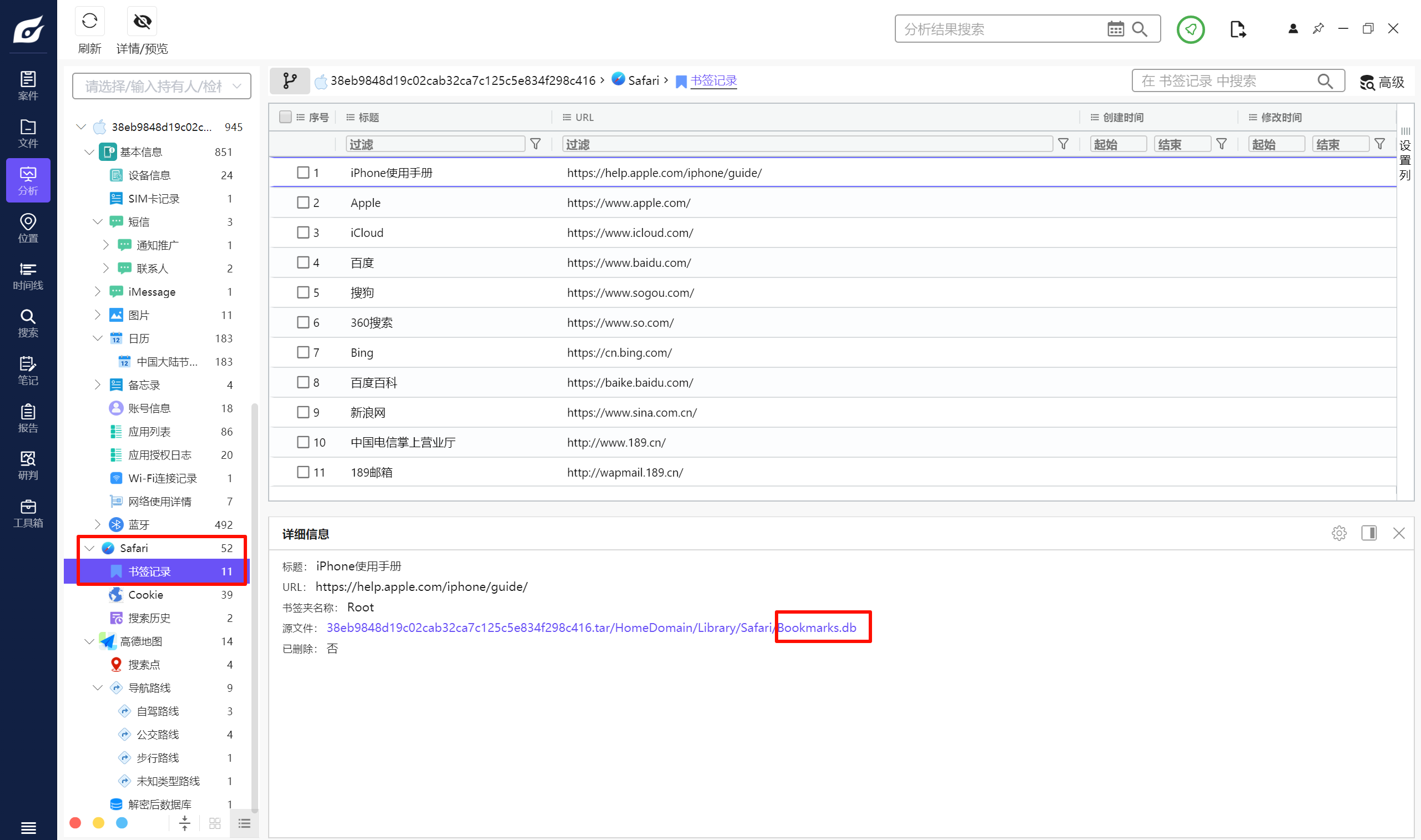Viewport: 1421px width, 840px height.
Task: Check row 3 iCloud checkbox
Action: tap(303, 232)
